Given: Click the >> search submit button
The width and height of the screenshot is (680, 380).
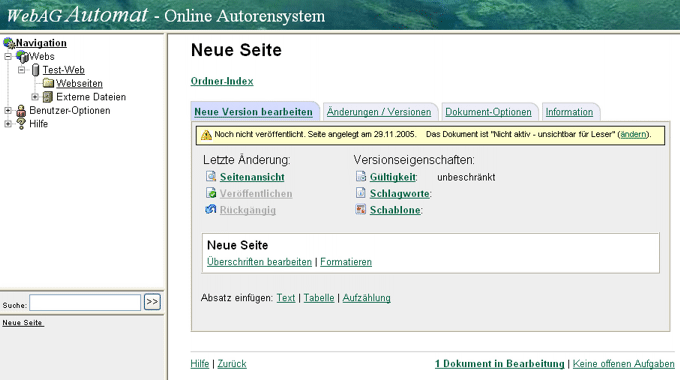Looking at the screenshot, I should coord(152,302).
